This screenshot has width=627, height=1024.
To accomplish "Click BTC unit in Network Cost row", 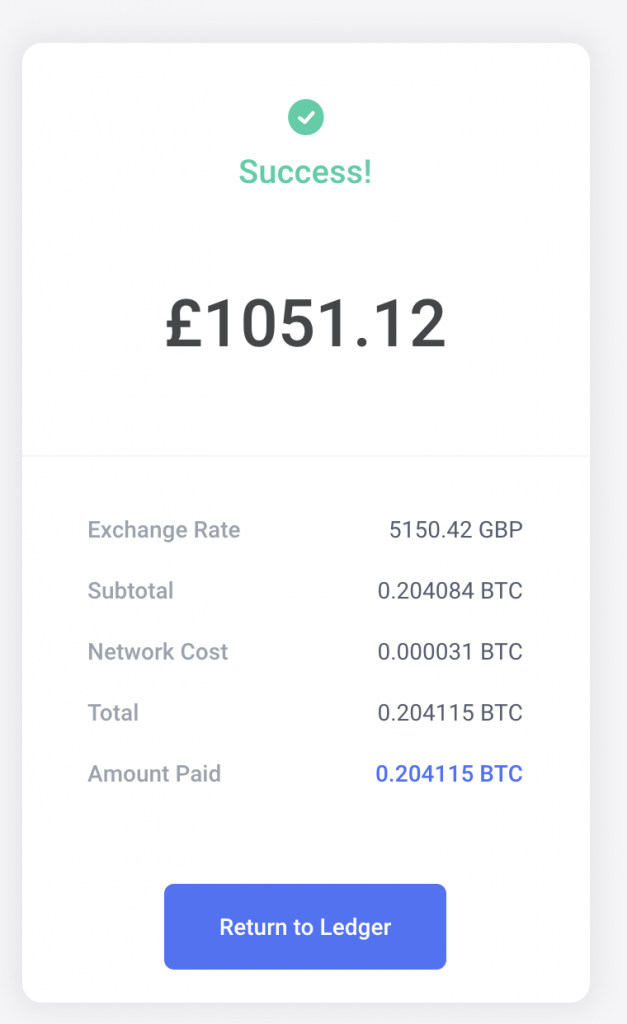I will [x=502, y=652].
